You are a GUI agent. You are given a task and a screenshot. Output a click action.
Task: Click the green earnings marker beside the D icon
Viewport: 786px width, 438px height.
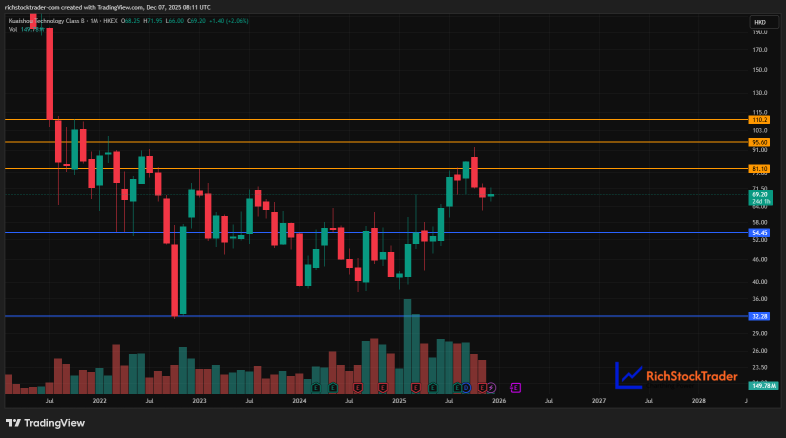(457, 387)
